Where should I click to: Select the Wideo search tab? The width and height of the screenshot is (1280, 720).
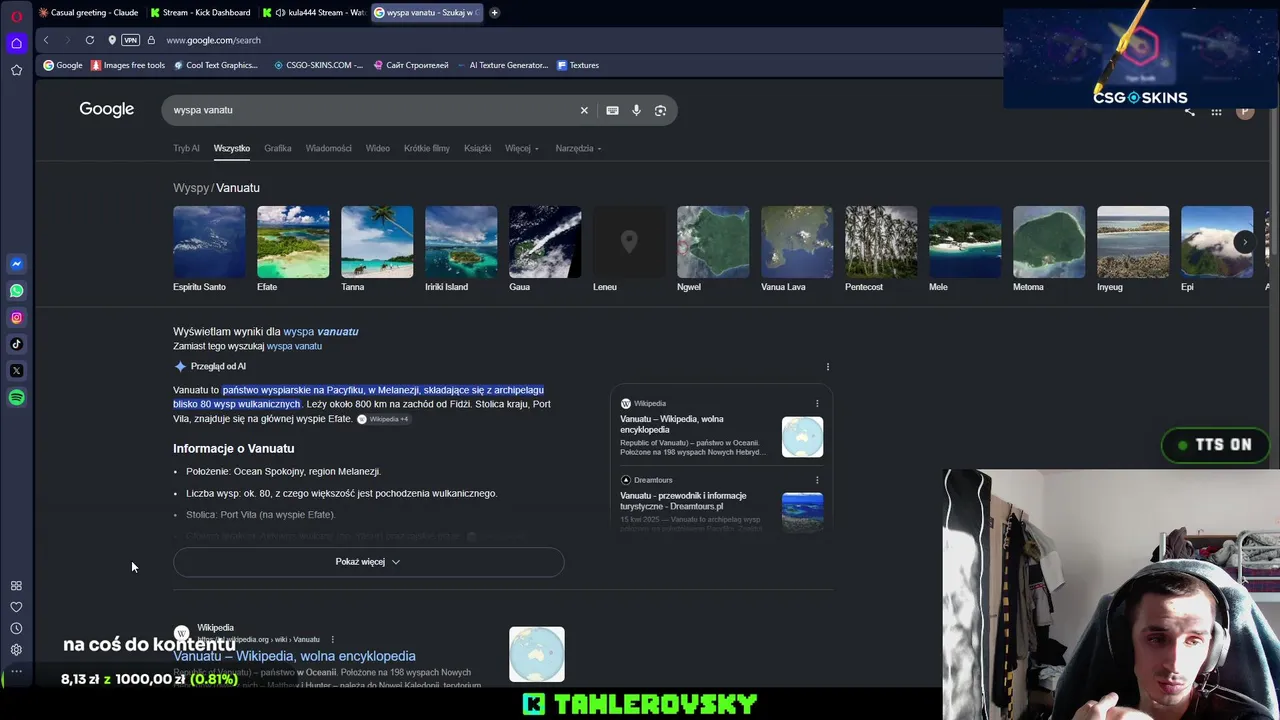[x=378, y=148]
